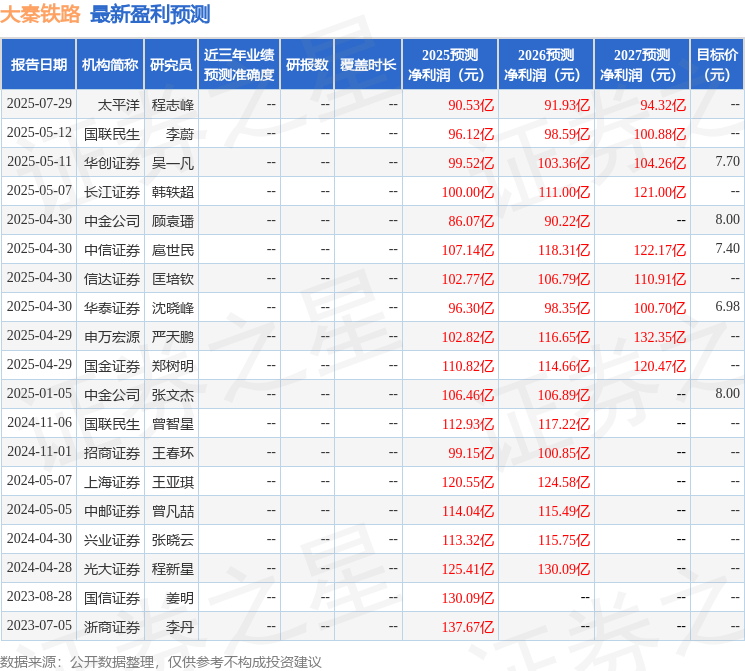Select the 2025-01-05 date cell
Screen dimensions: 745x671
point(39,393)
